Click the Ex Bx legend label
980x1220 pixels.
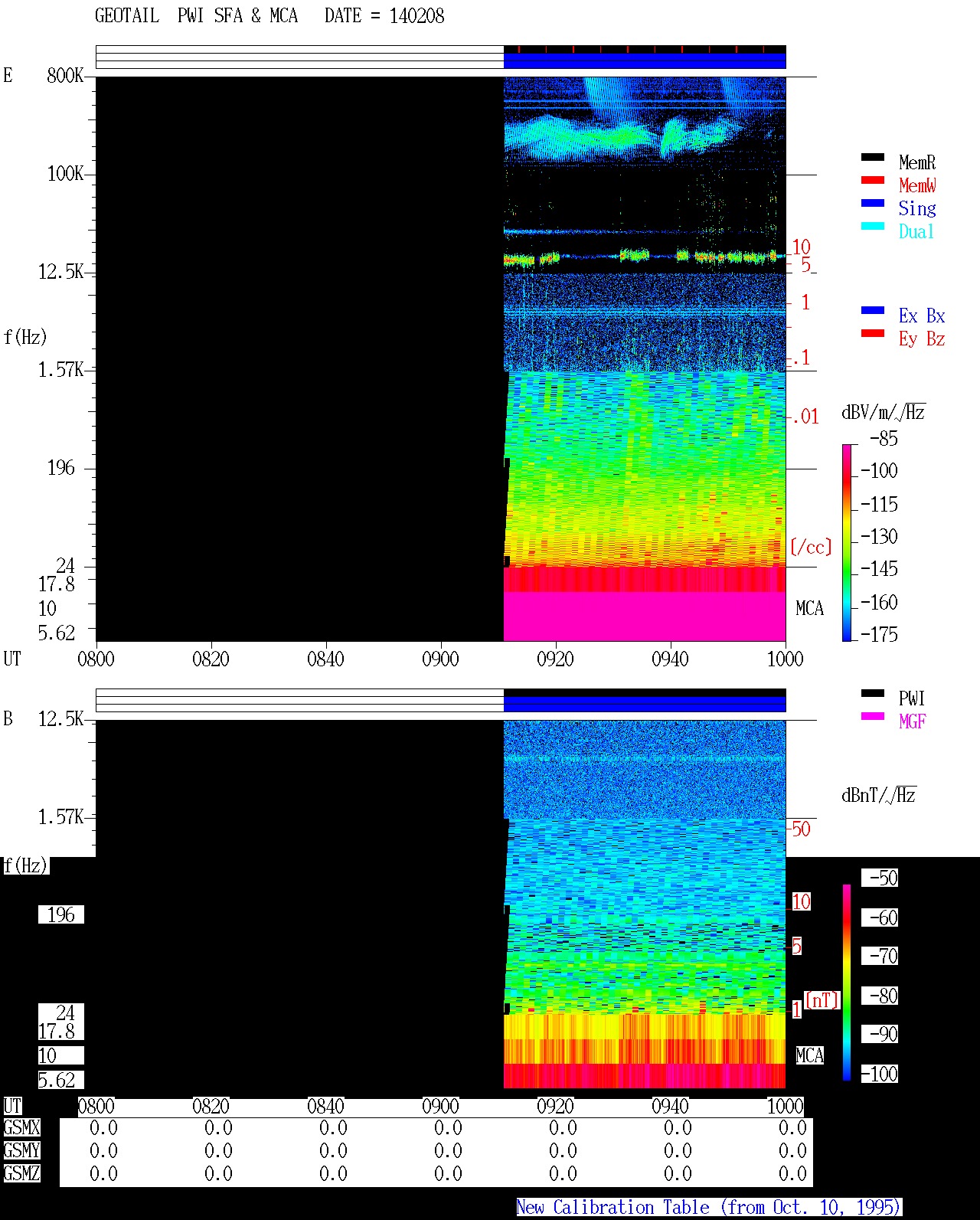coord(922,316)
